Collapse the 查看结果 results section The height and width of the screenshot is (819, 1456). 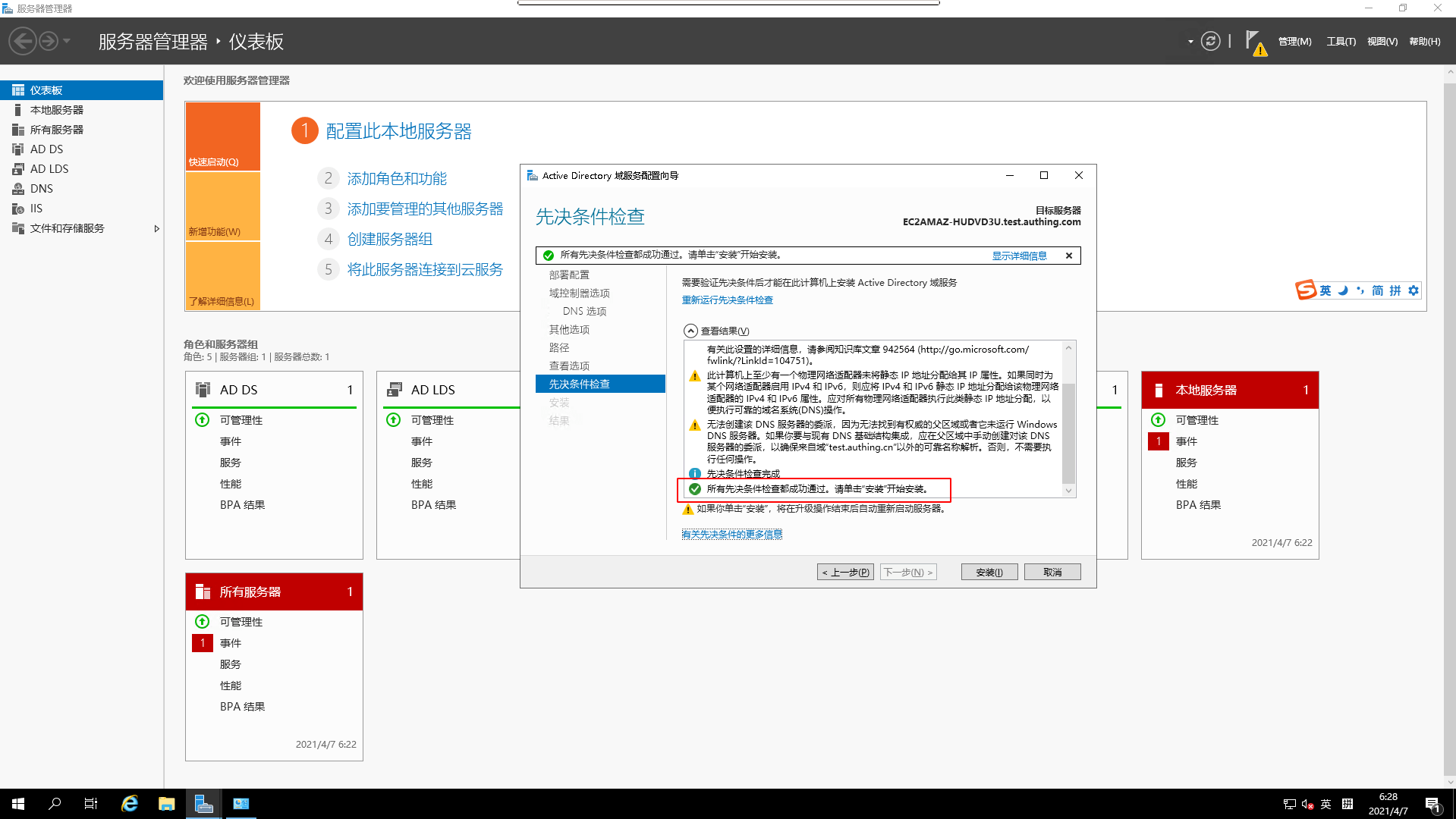[x=690, y=331]
